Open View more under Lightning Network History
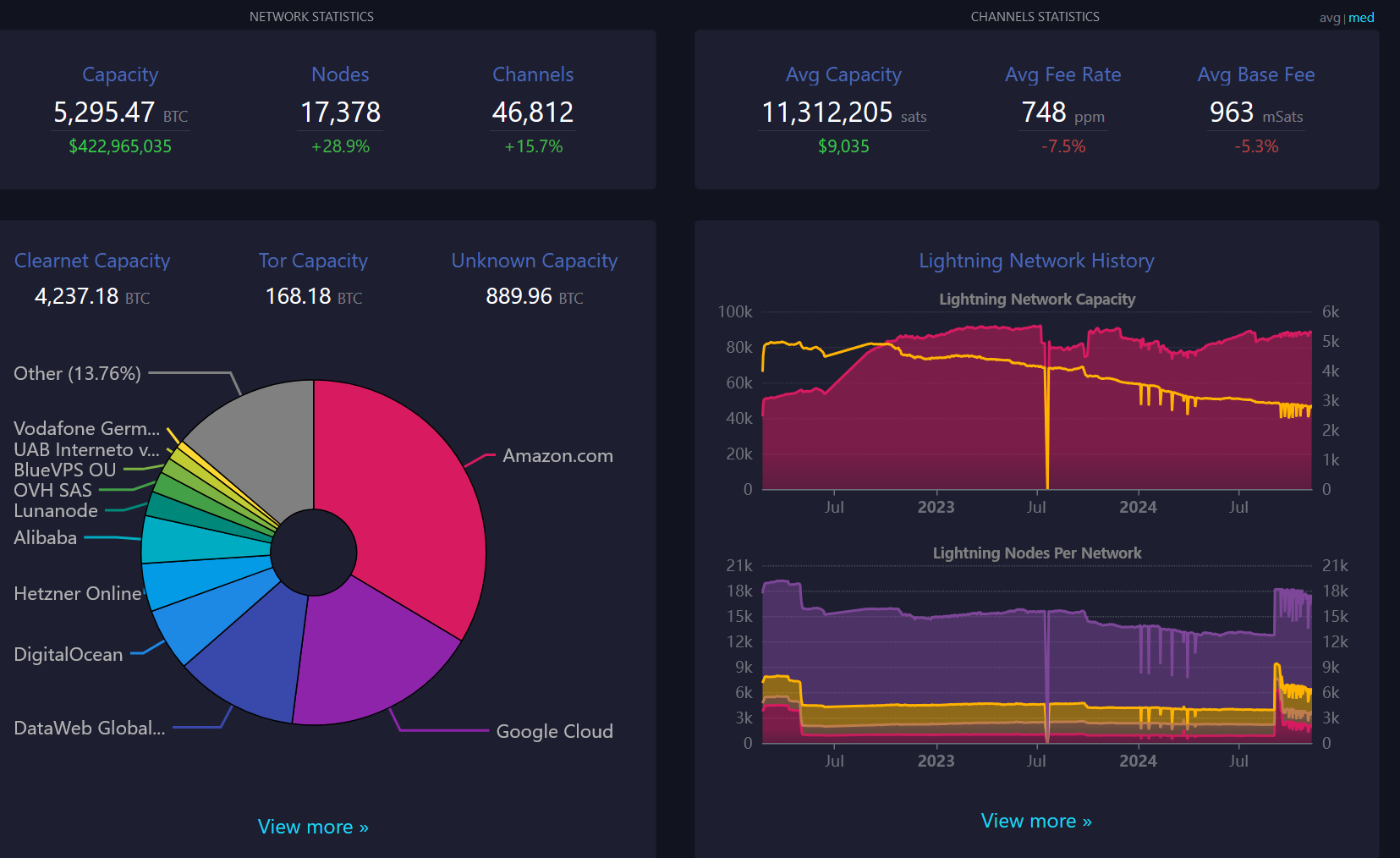Image resolution: width=1400 pixels, height=858 pixels. (x=1036, y=821)
